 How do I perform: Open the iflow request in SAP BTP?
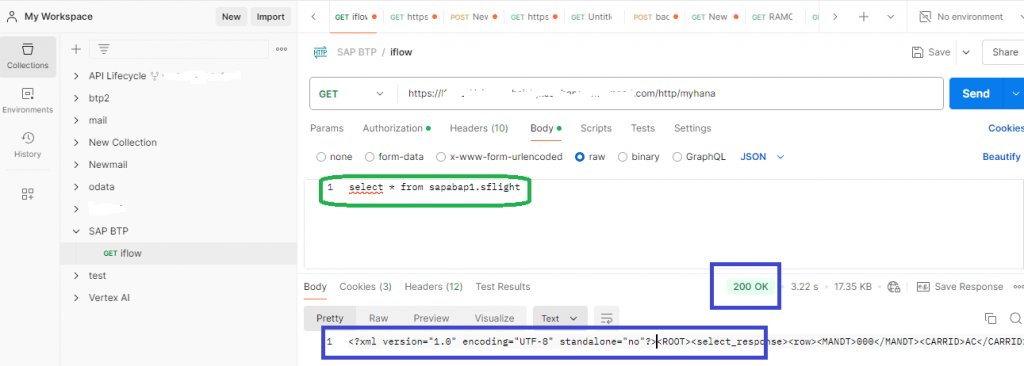coord(178,254)
